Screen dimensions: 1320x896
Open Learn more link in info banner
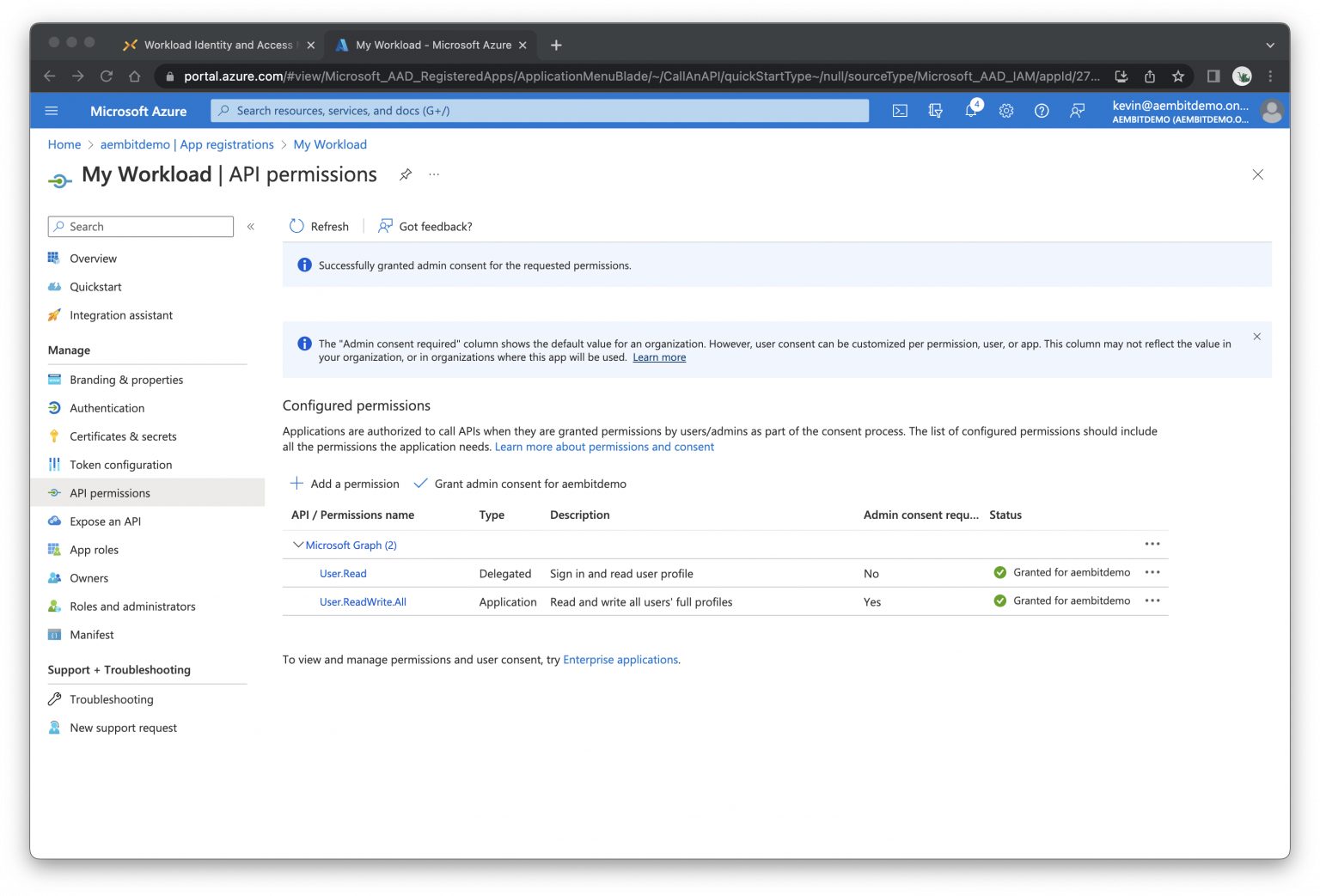[659, 357]
